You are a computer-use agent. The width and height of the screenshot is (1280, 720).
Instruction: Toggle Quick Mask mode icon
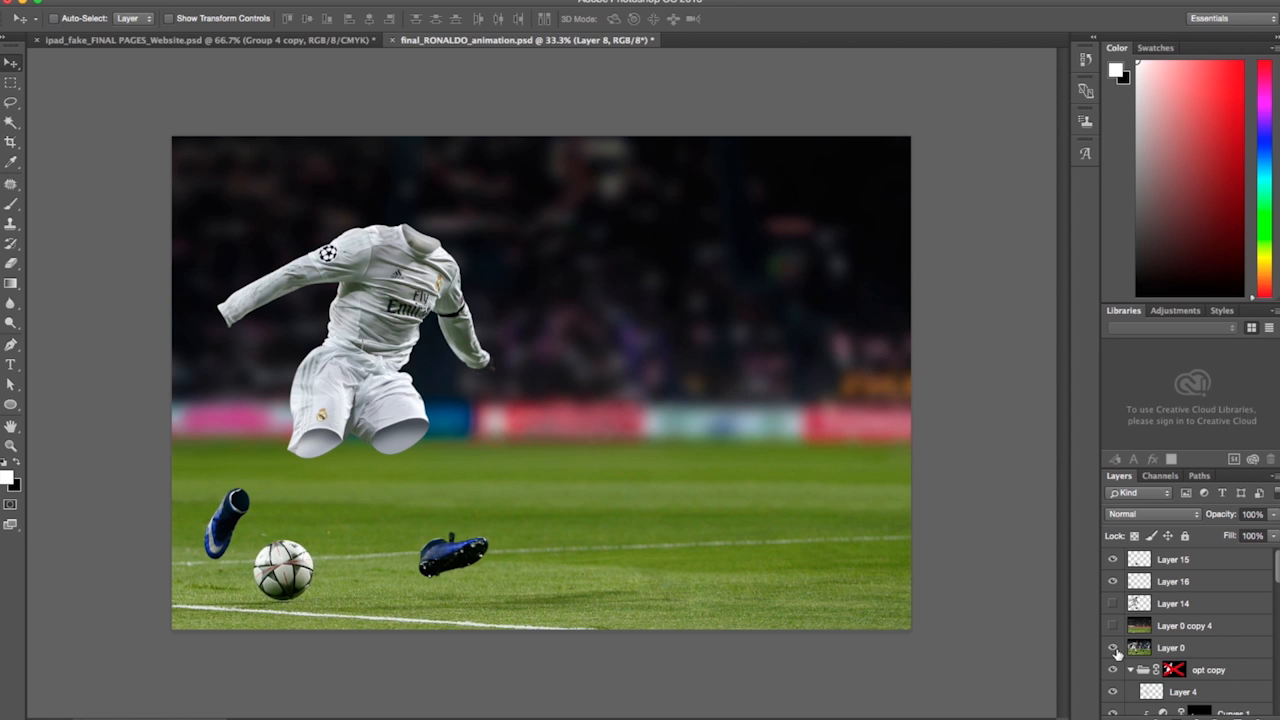(11, 506)
